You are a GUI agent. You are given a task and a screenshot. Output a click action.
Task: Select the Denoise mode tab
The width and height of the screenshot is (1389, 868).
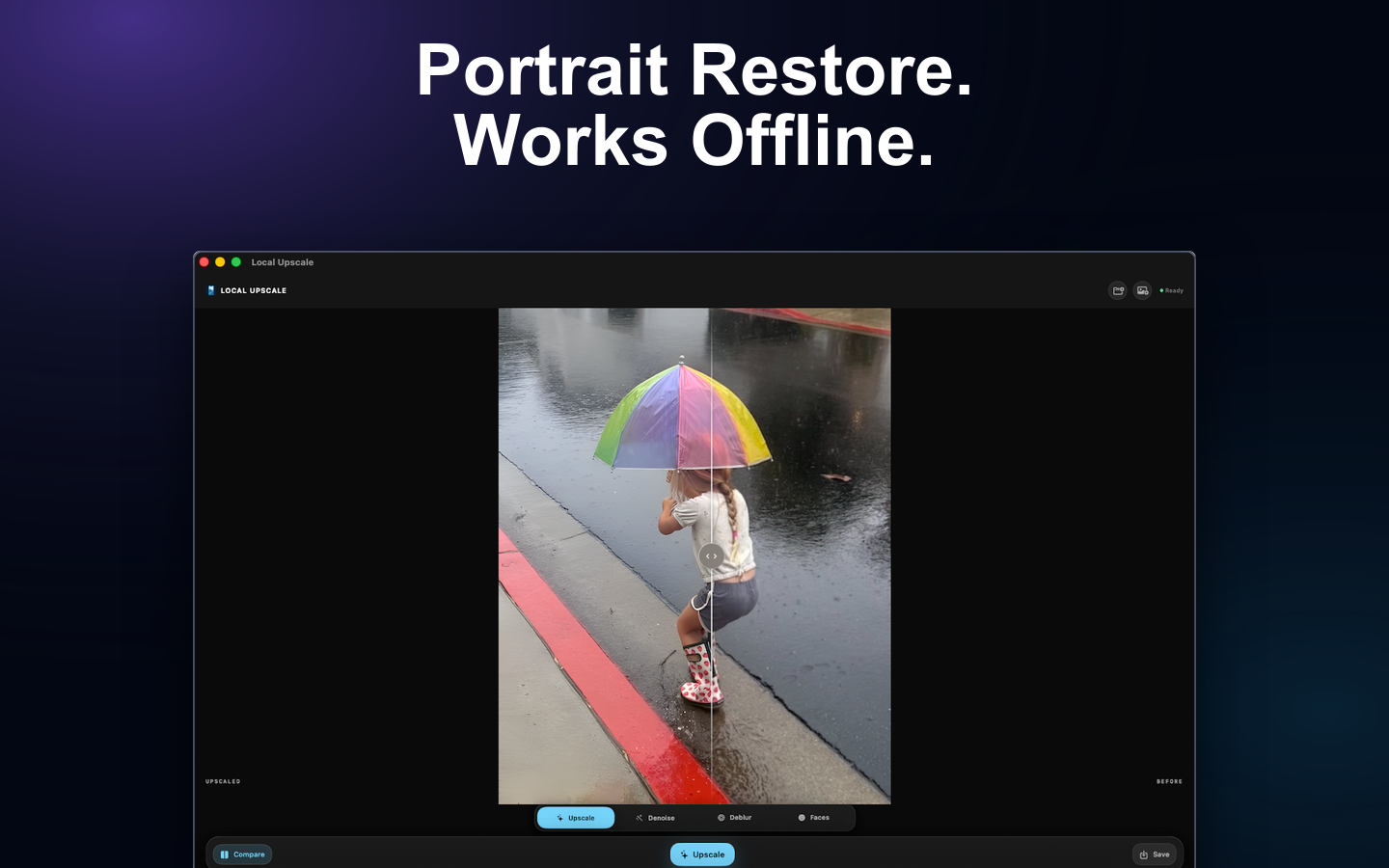pos(655,818)
